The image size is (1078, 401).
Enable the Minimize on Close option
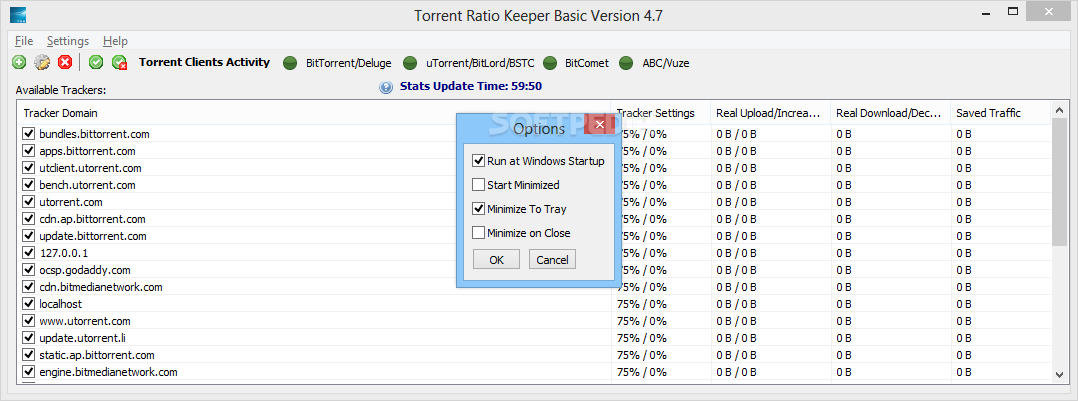point(478,233)
